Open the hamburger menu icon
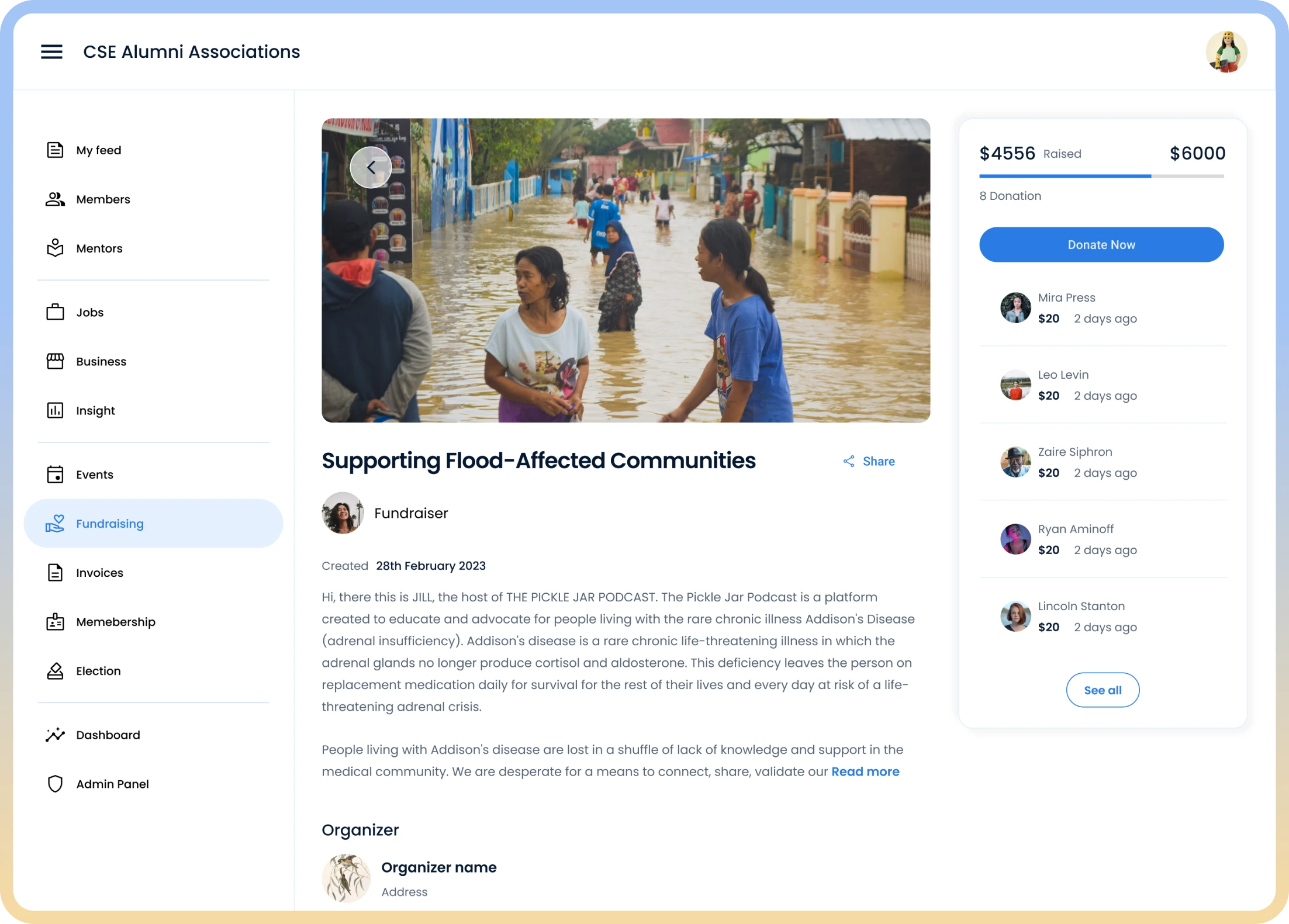Viewport: 1289px width, 924px height. (51, 51)
